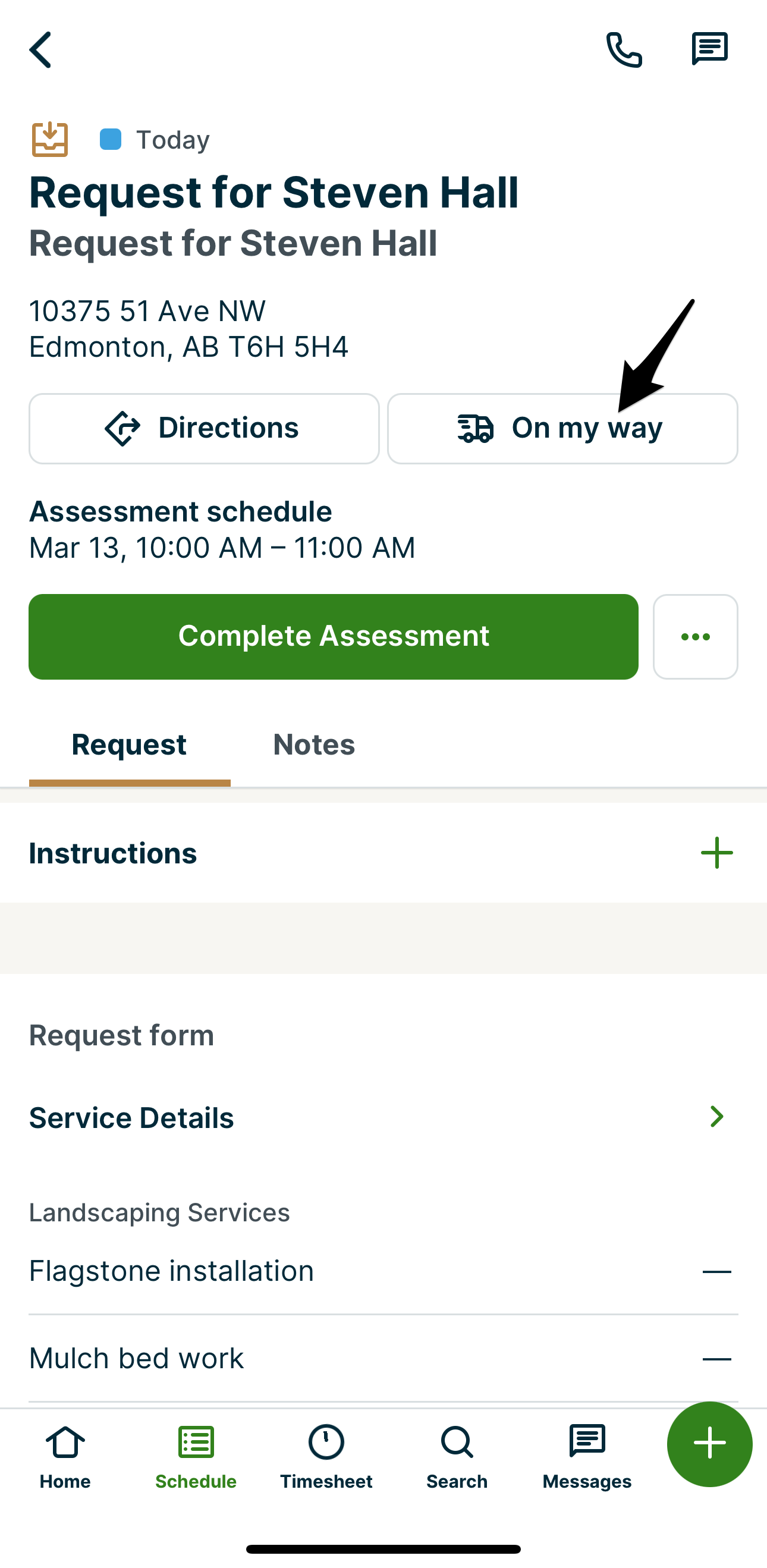The width and height of the screenshot is (767, 1568).
Task: Open Messages in bottom navigation
Action: pyautogui.click(x=587, y=1456)
